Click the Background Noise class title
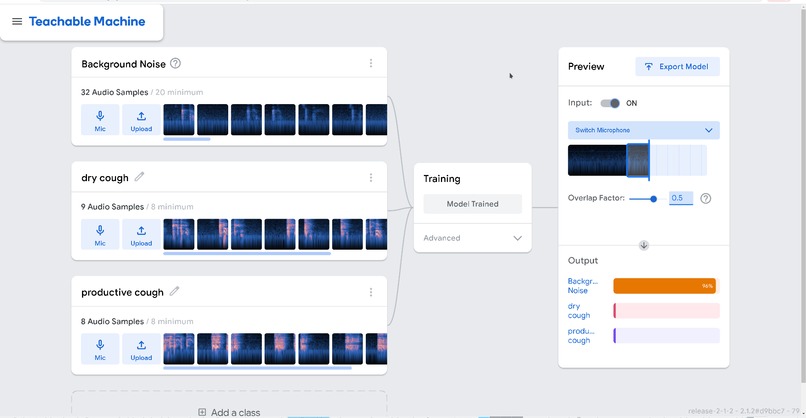 pyautogui.click(x=123, y=64)
